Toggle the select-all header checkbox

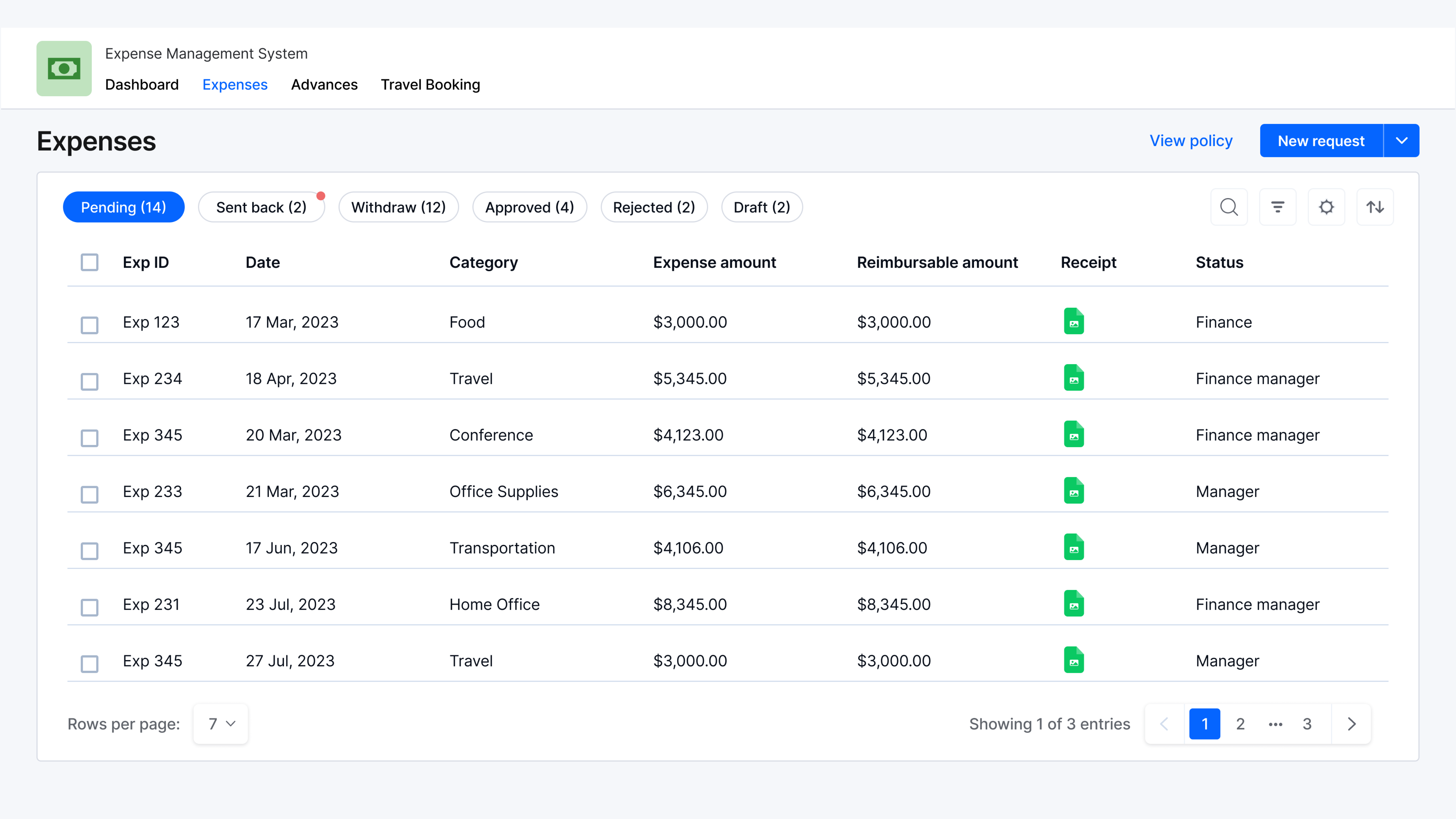89,262
